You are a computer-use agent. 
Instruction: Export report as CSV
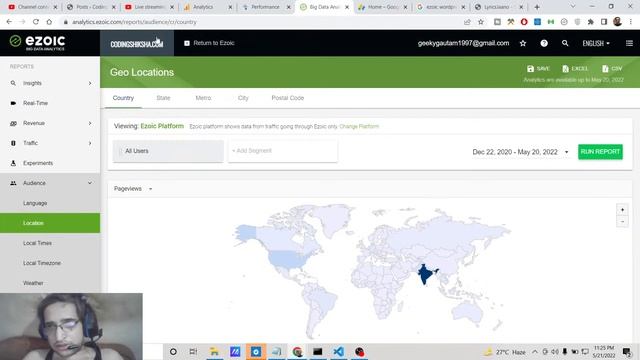[612, 69]
